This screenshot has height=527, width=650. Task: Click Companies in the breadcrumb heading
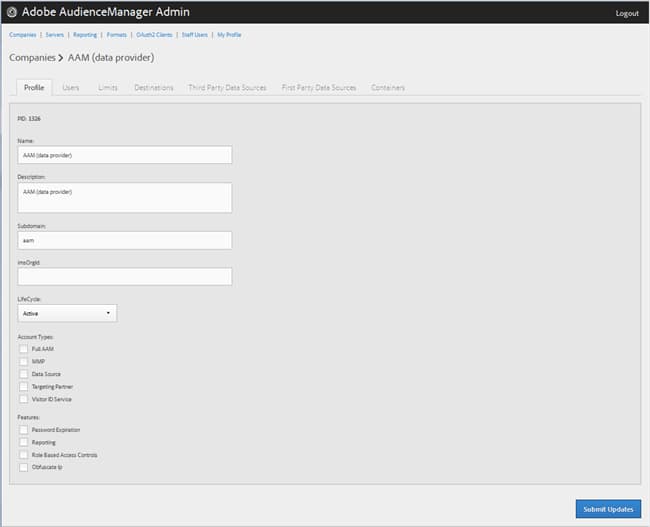(32, 58)
